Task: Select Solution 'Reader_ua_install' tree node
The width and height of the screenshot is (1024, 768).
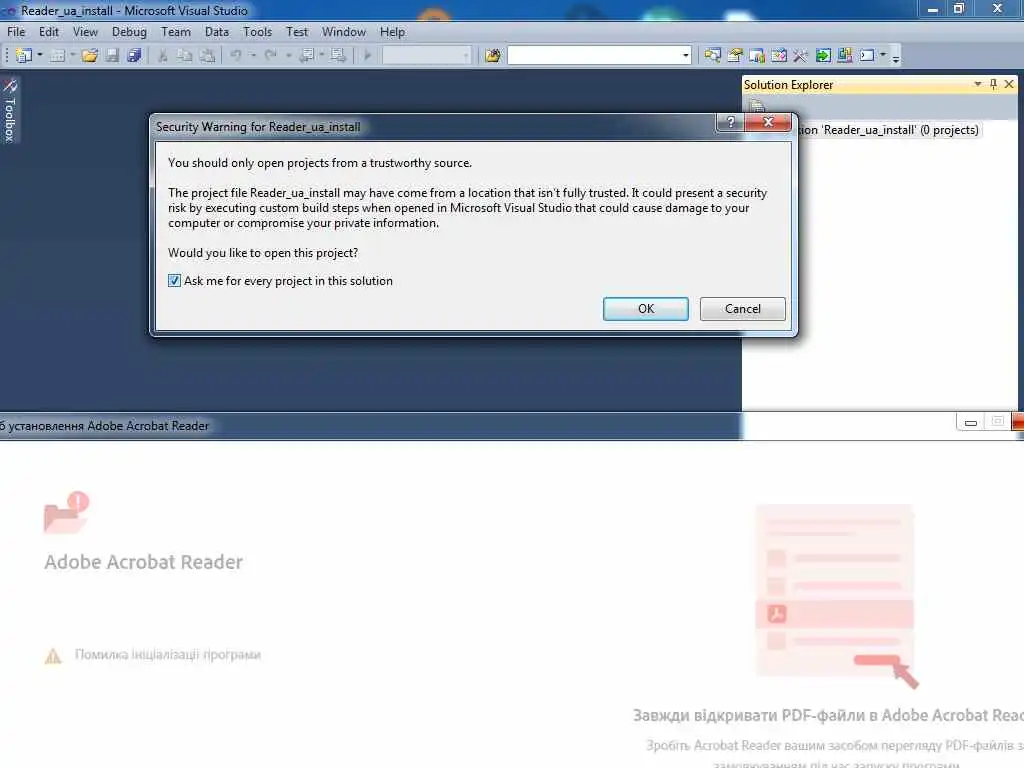Action: click(891, 130)
